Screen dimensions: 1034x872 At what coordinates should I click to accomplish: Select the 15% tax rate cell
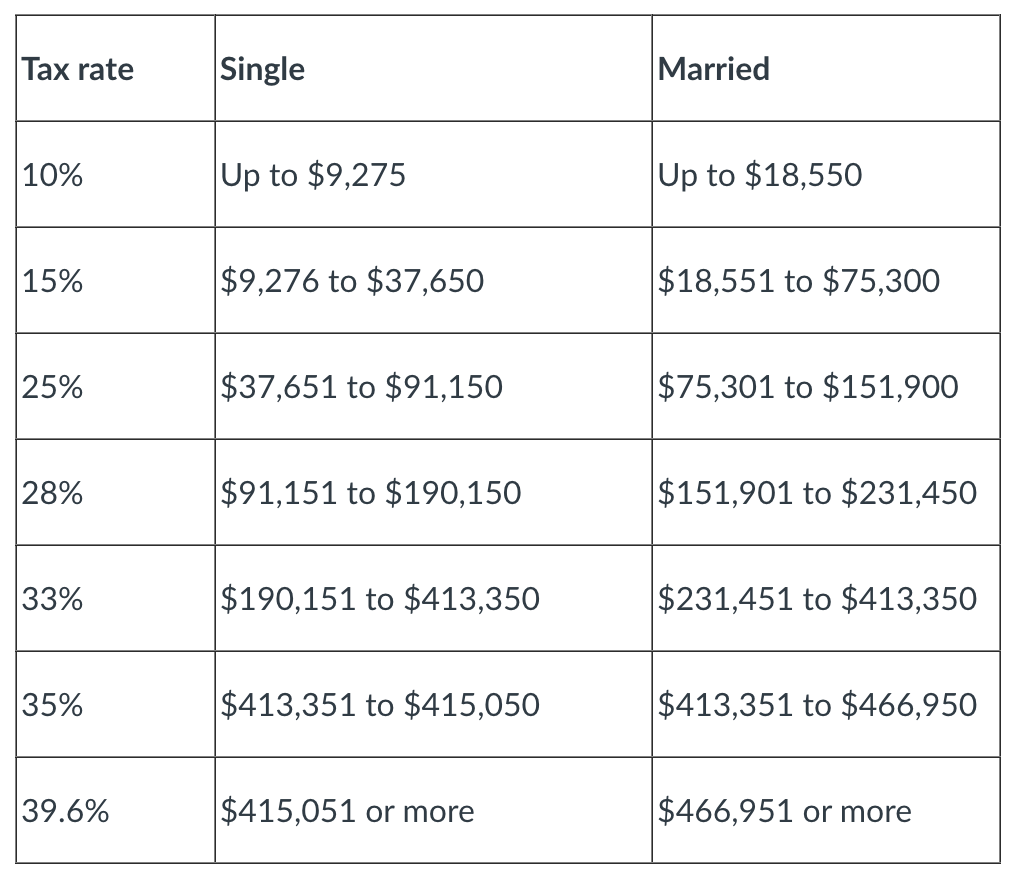(53, 281)
